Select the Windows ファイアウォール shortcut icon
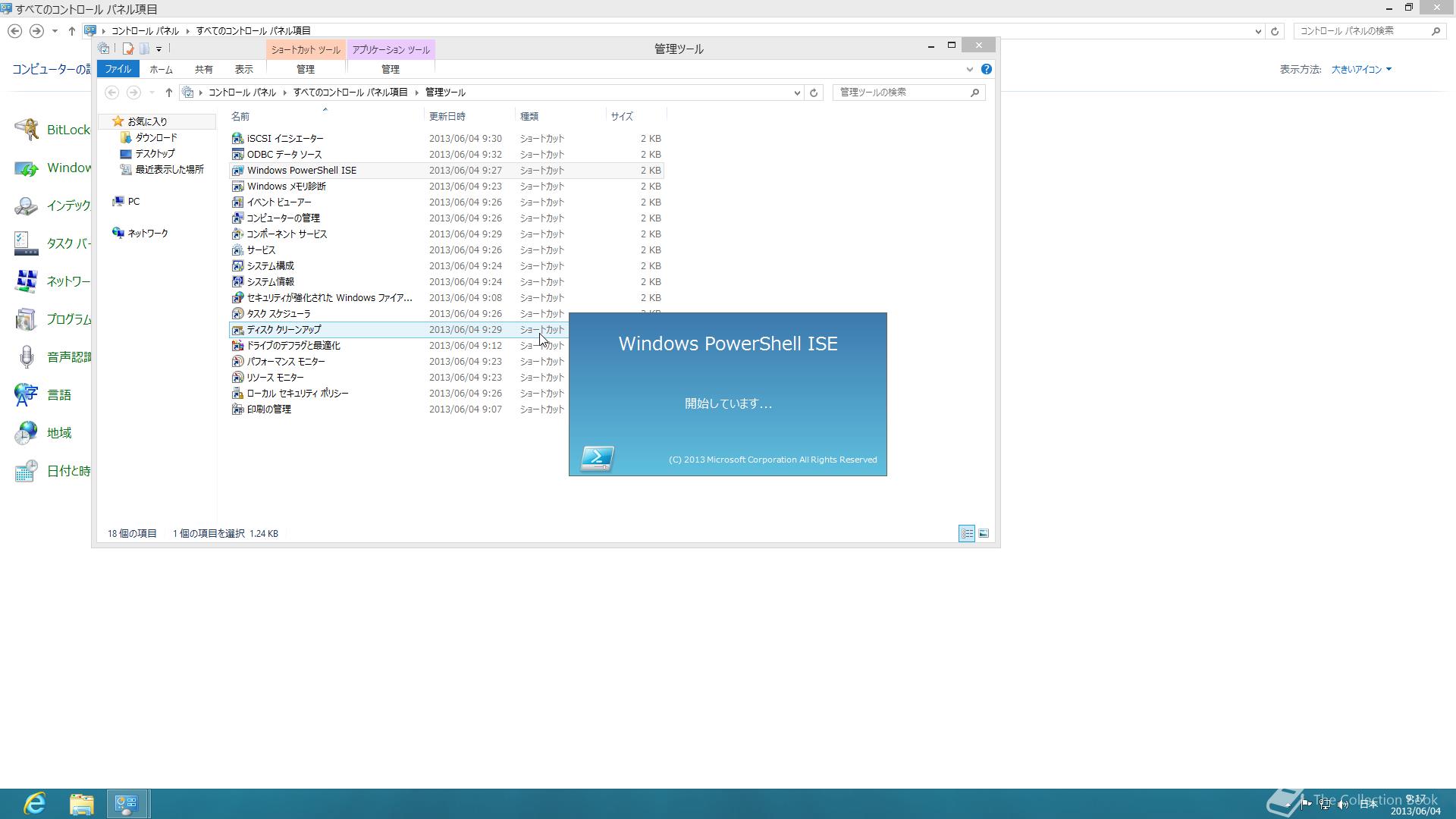Viewport: 1456px width, 819px height. click(237, 298)
